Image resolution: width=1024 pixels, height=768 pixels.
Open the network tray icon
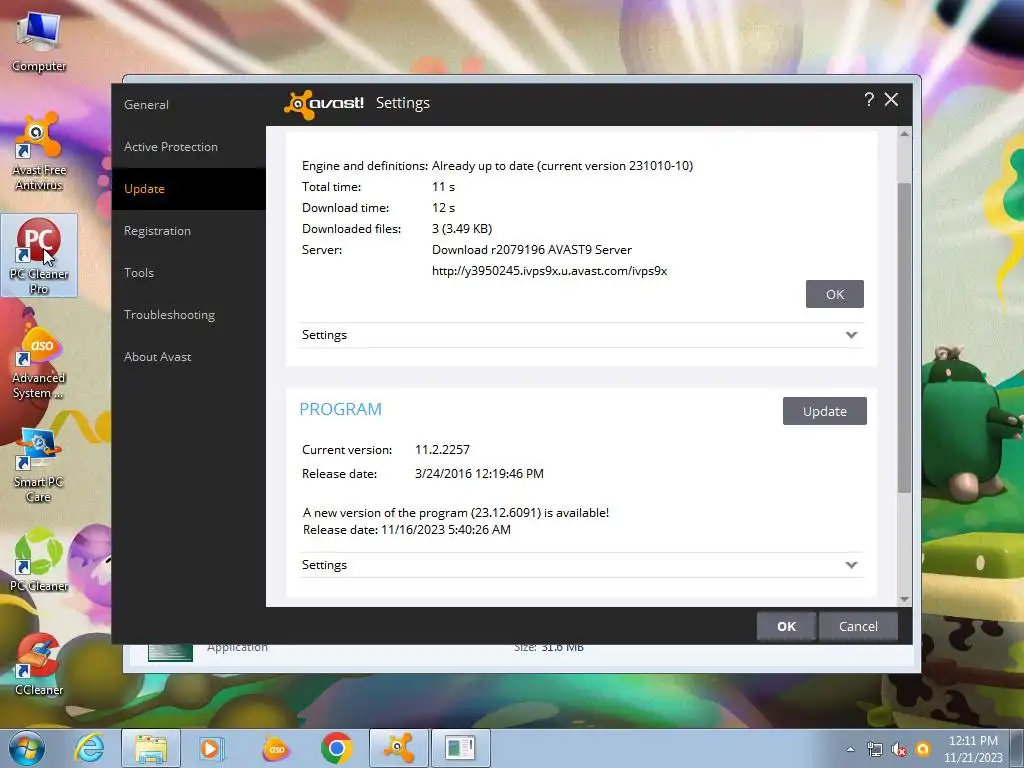(874, 749)
